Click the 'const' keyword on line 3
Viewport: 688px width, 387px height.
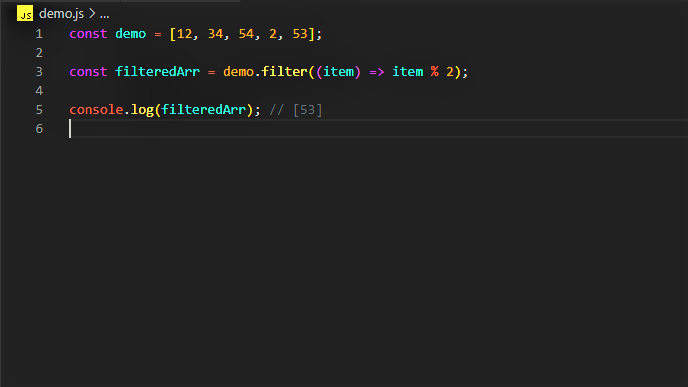[88, 72]
